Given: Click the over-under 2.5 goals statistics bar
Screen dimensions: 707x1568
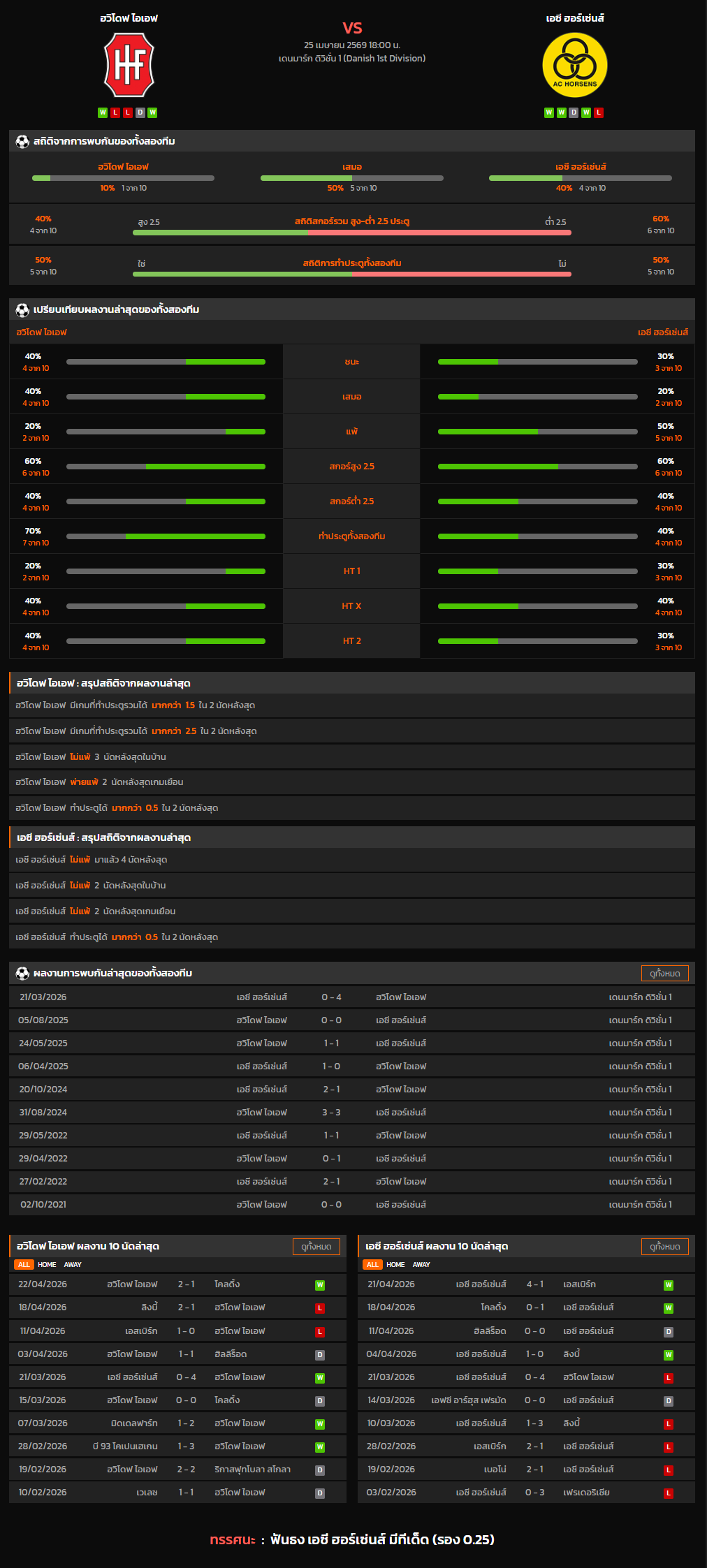Looking at the screenshot, I should [351, 233].
